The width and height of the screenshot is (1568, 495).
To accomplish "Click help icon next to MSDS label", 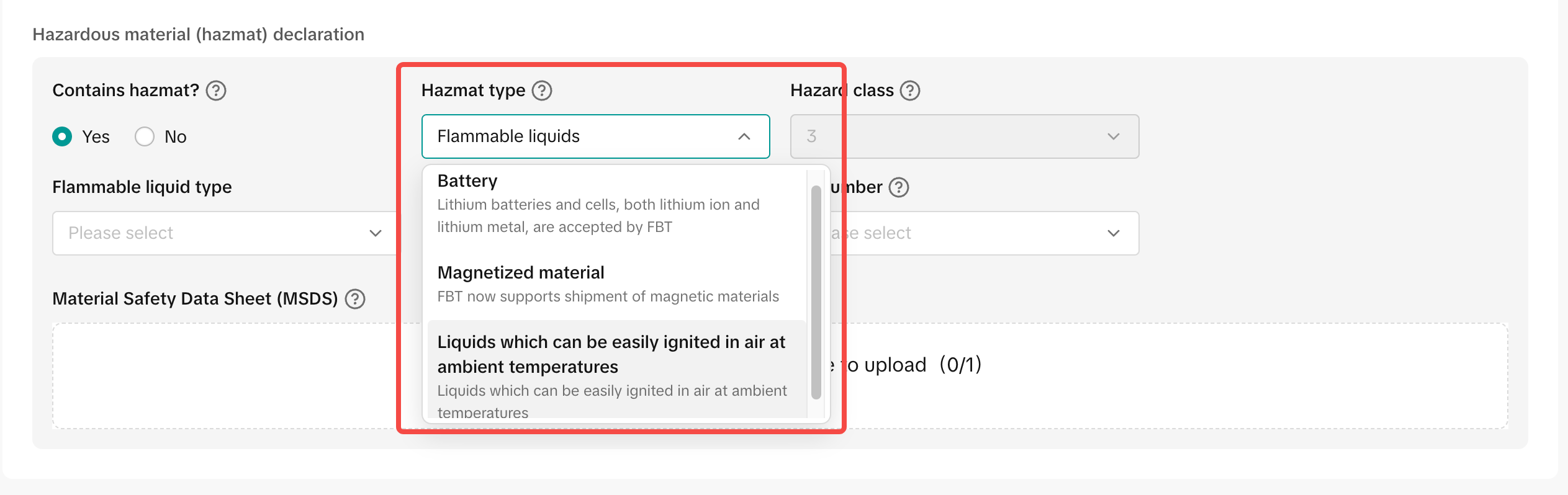I will pyautogui.click(x=355, y=299).
